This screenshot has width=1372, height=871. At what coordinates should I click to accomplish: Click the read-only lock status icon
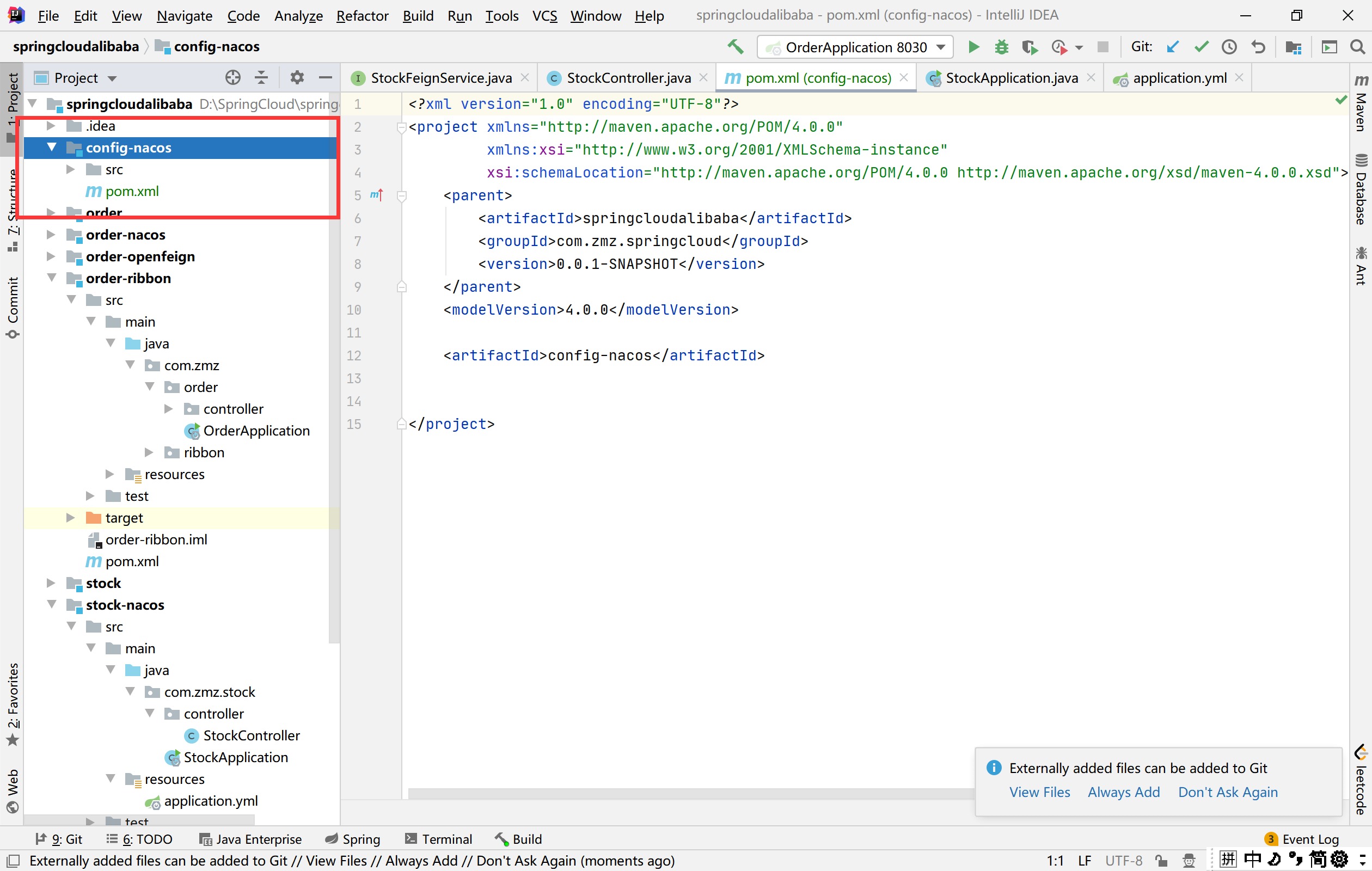pyautogui.click(x=1161, y=860)
